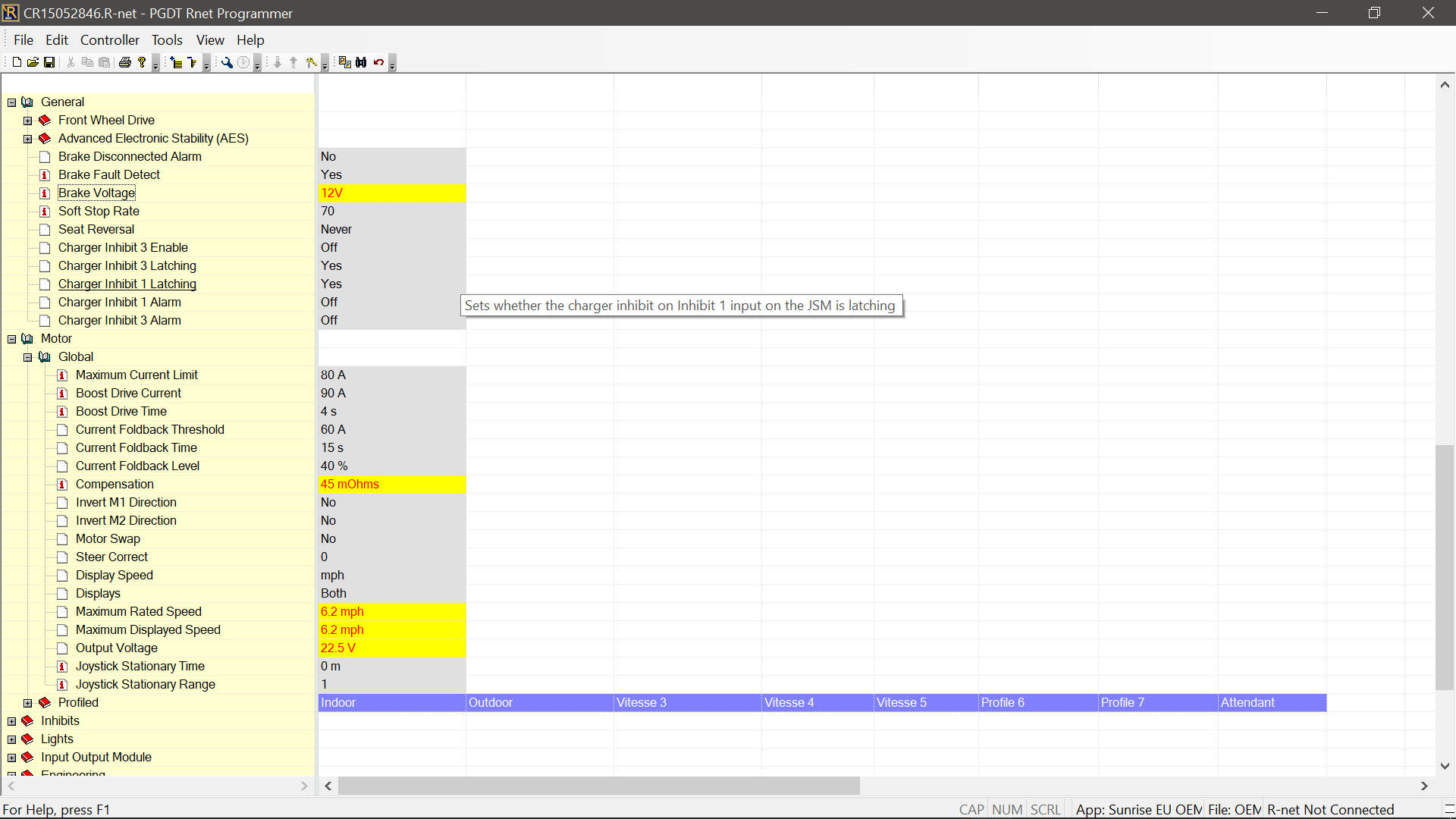Click the red Undo arrow icon
1456x819 pixels.
click(x=378, y=62)
